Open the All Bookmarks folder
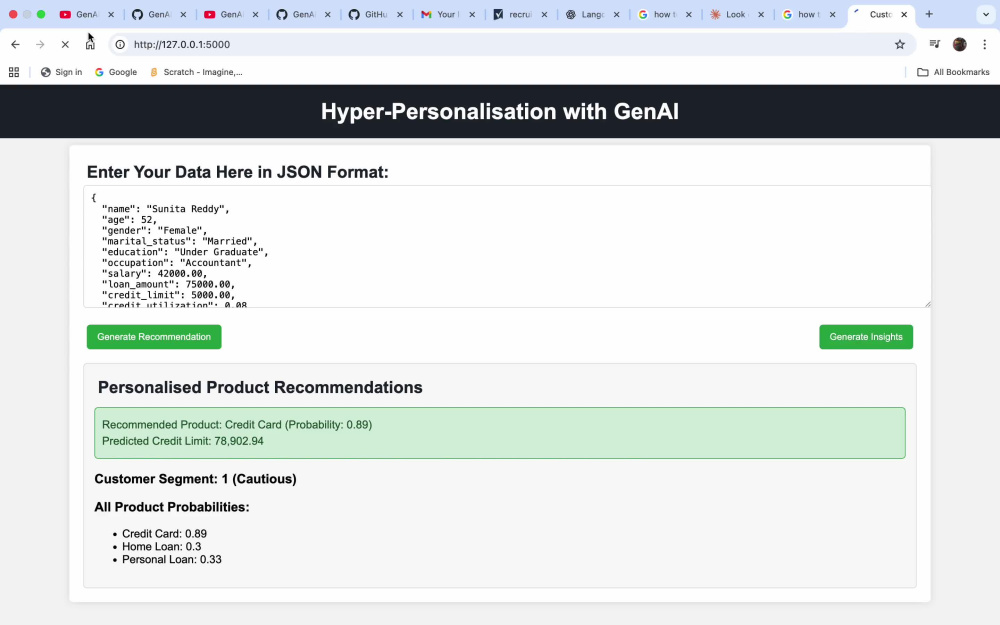The width and height of the screenshot is (1000, 625). 953,72
